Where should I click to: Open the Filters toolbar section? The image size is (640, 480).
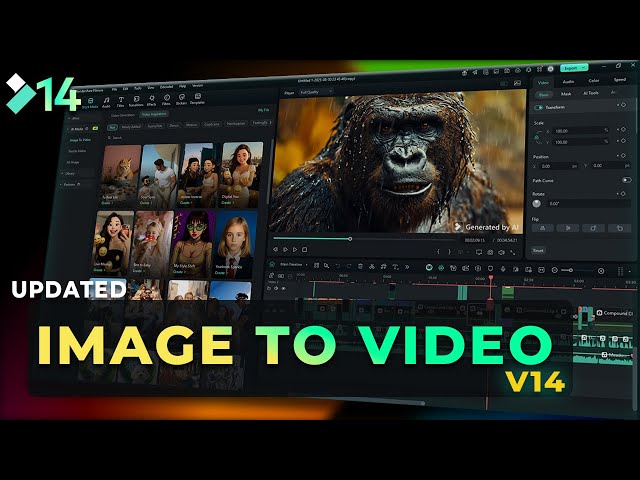(167, 100)
